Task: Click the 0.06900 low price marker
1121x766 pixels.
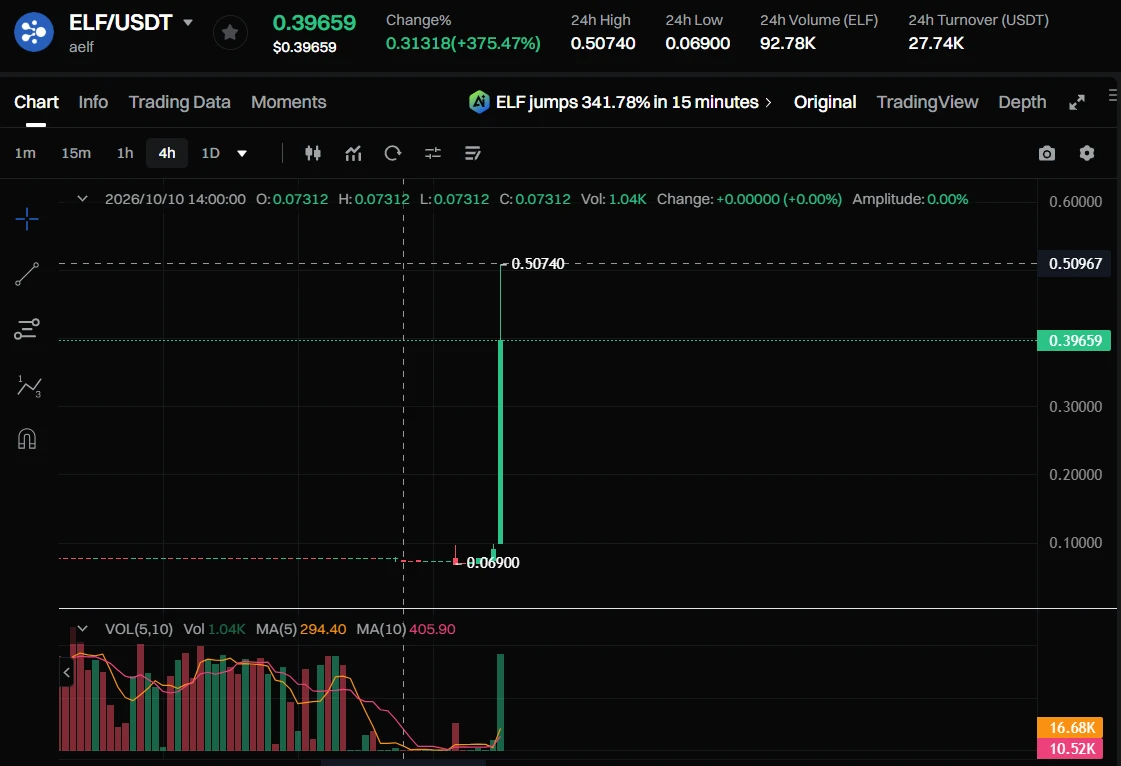Action: point(493,563)
